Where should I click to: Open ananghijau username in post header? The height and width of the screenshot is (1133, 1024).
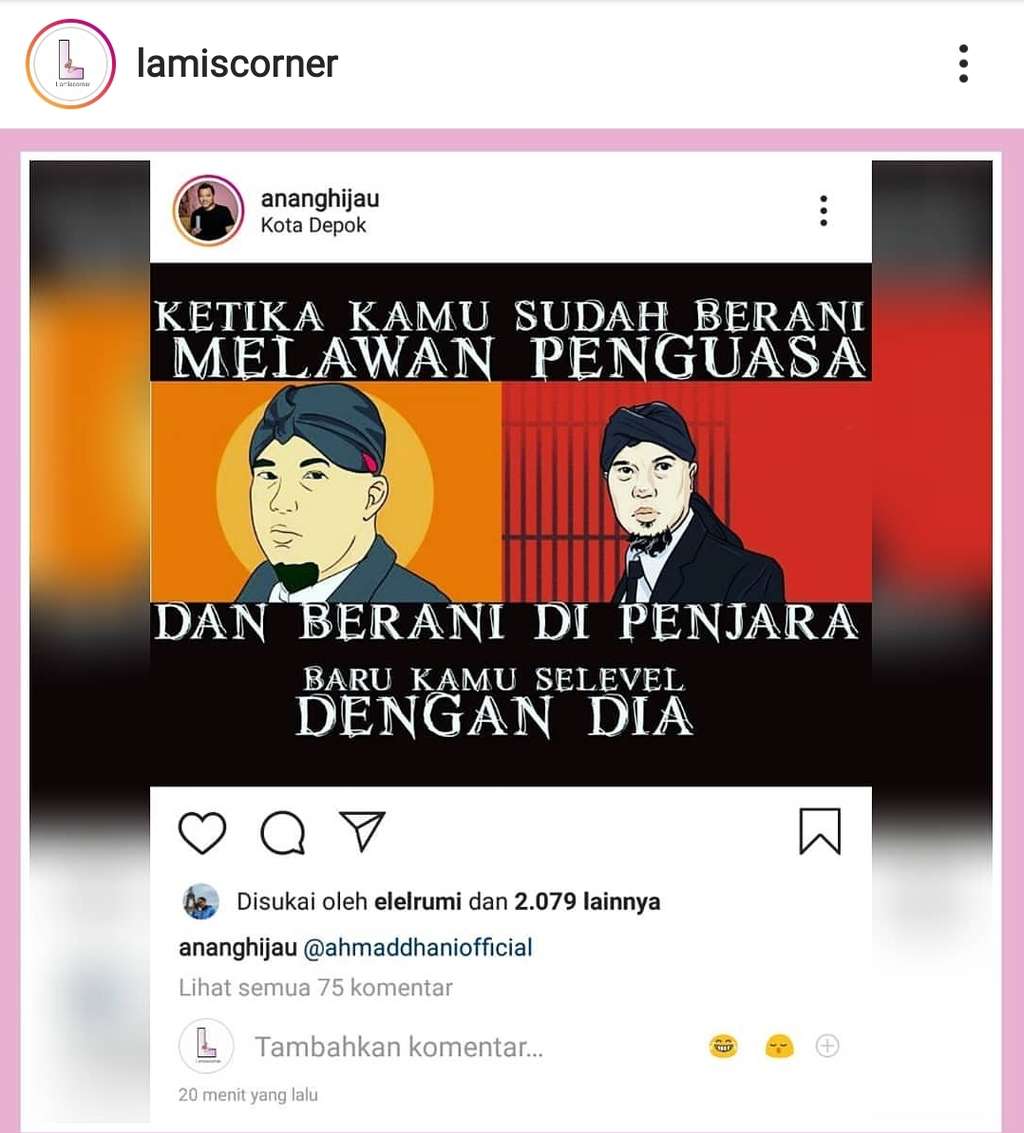[x=319, y=199]
